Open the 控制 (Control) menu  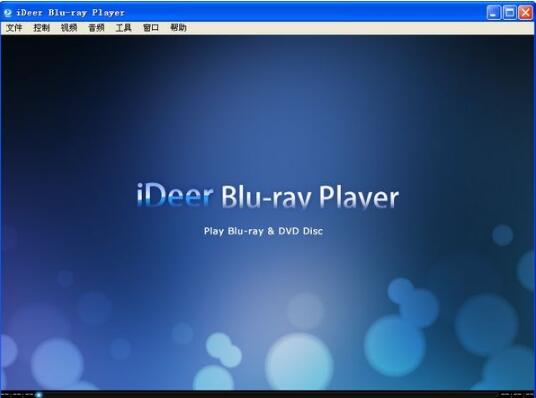(x=41, y=28)
